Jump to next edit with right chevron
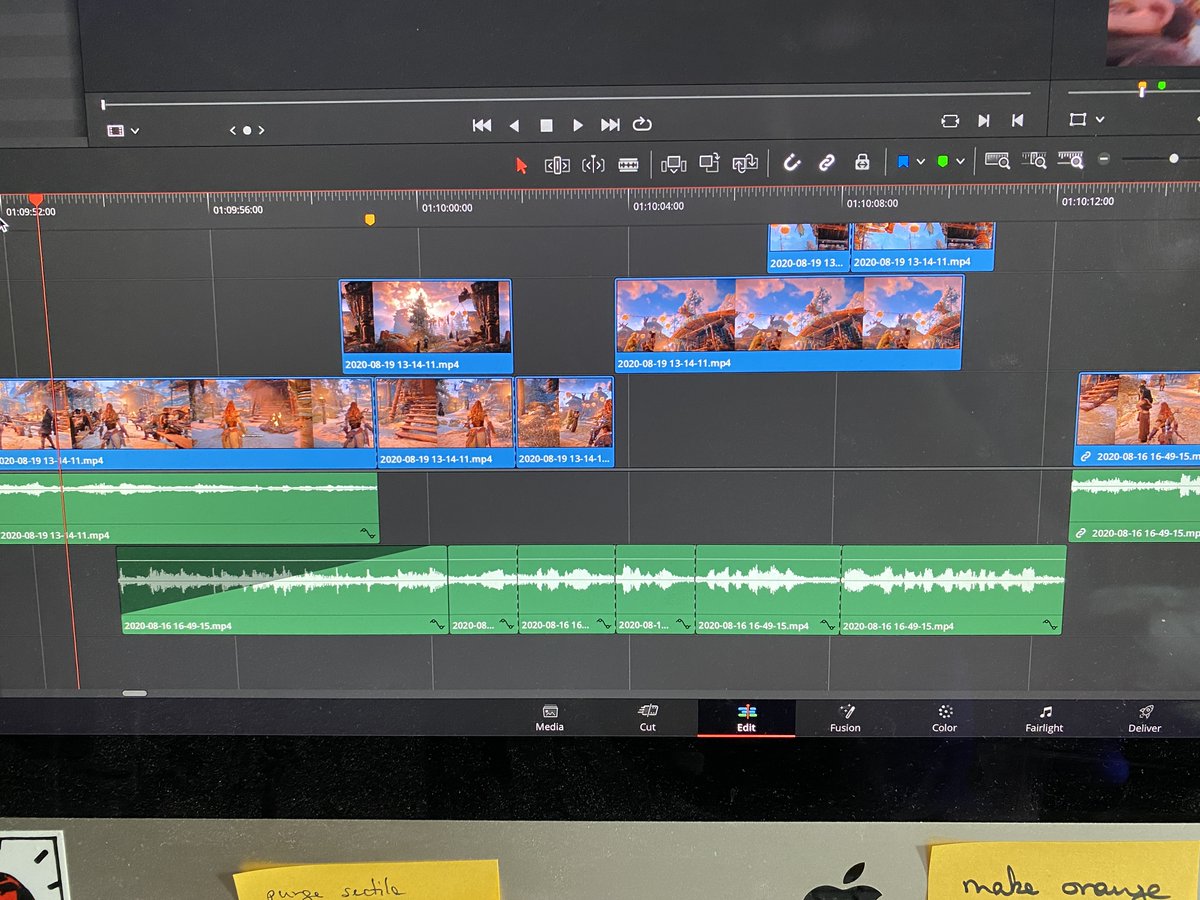 tap(261, 130)
